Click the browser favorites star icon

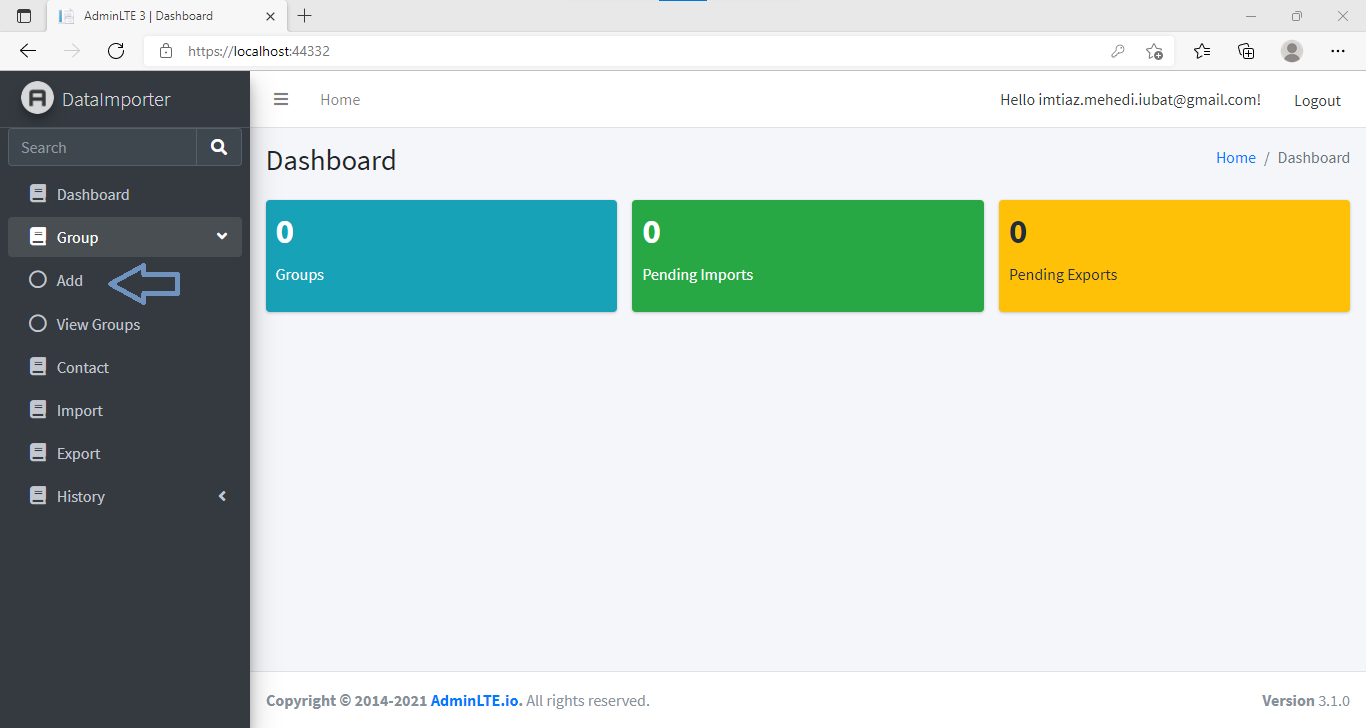1201,50
